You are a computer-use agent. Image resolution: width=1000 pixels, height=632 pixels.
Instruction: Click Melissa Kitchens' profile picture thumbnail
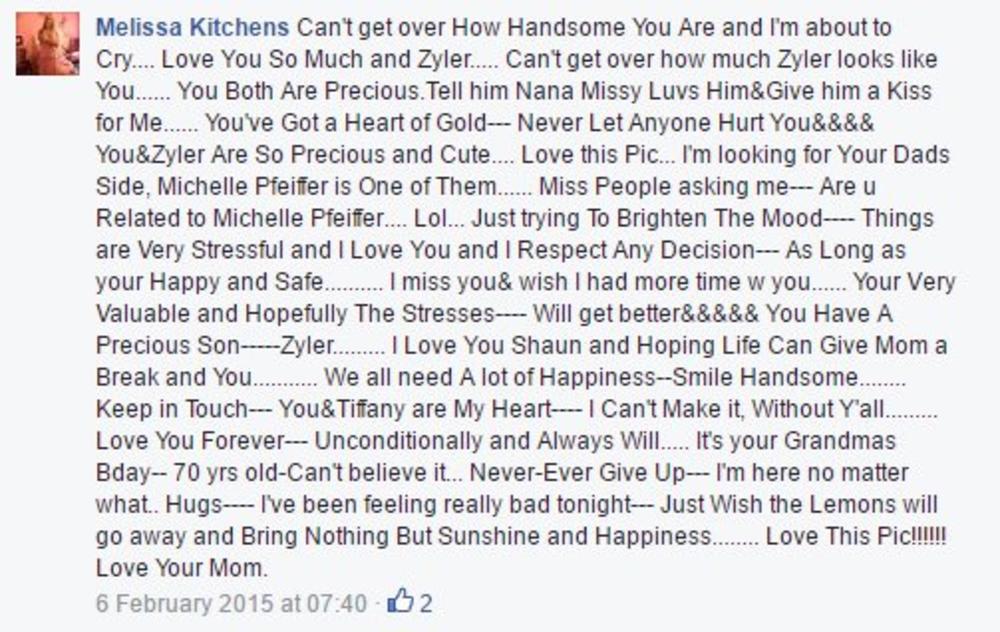[x=47, y=44]
